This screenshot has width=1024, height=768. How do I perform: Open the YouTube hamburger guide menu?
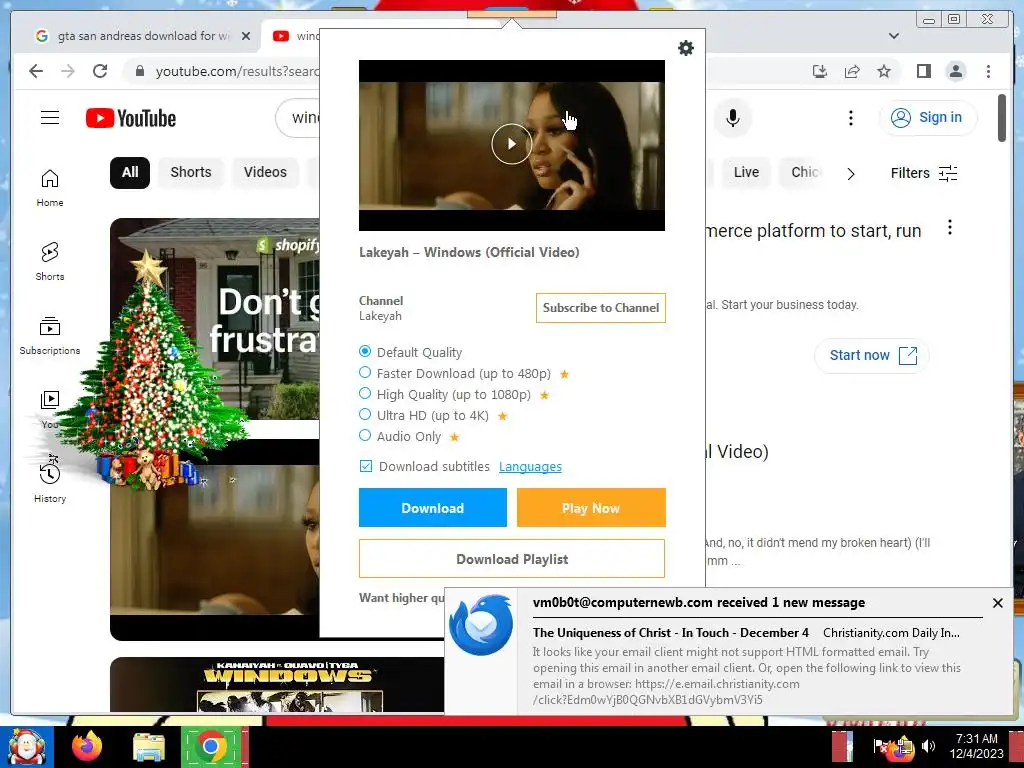(x=50, y=118)
